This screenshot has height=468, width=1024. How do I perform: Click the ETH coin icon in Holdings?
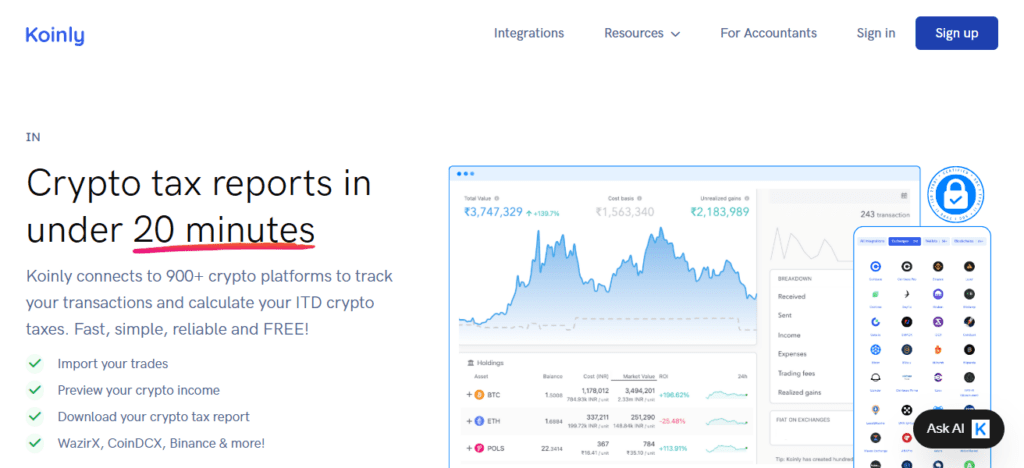tap(479, 421)
